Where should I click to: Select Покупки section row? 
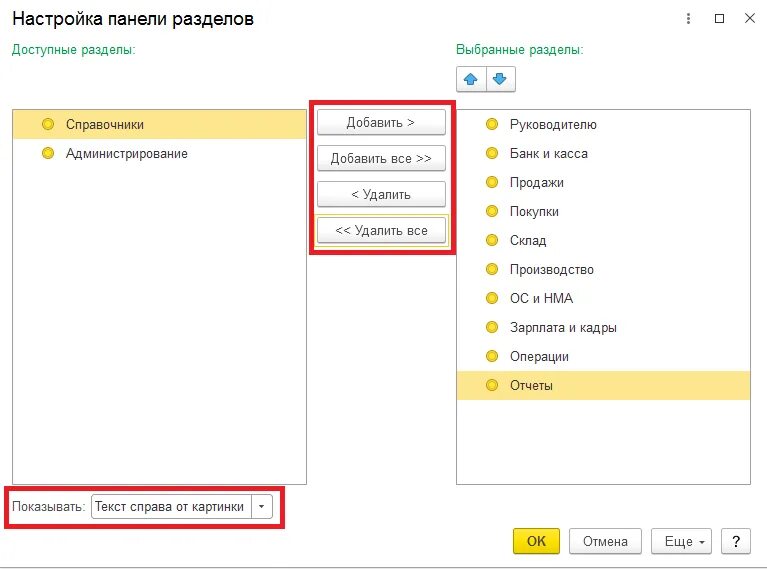point(603,211)
